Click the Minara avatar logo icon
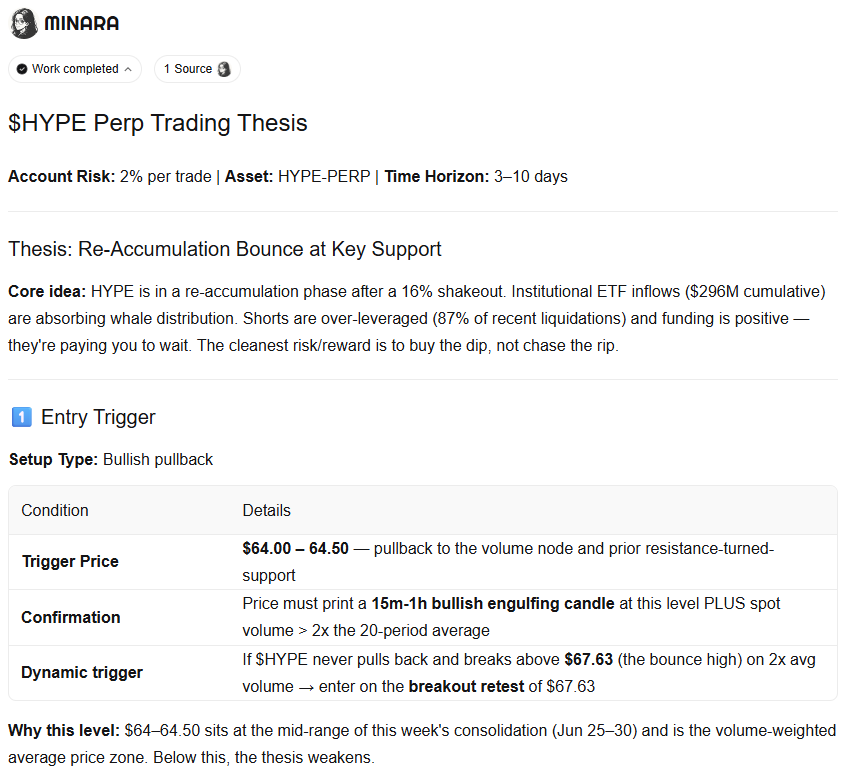This screenshot has width=868, height=774. point(24,23)
